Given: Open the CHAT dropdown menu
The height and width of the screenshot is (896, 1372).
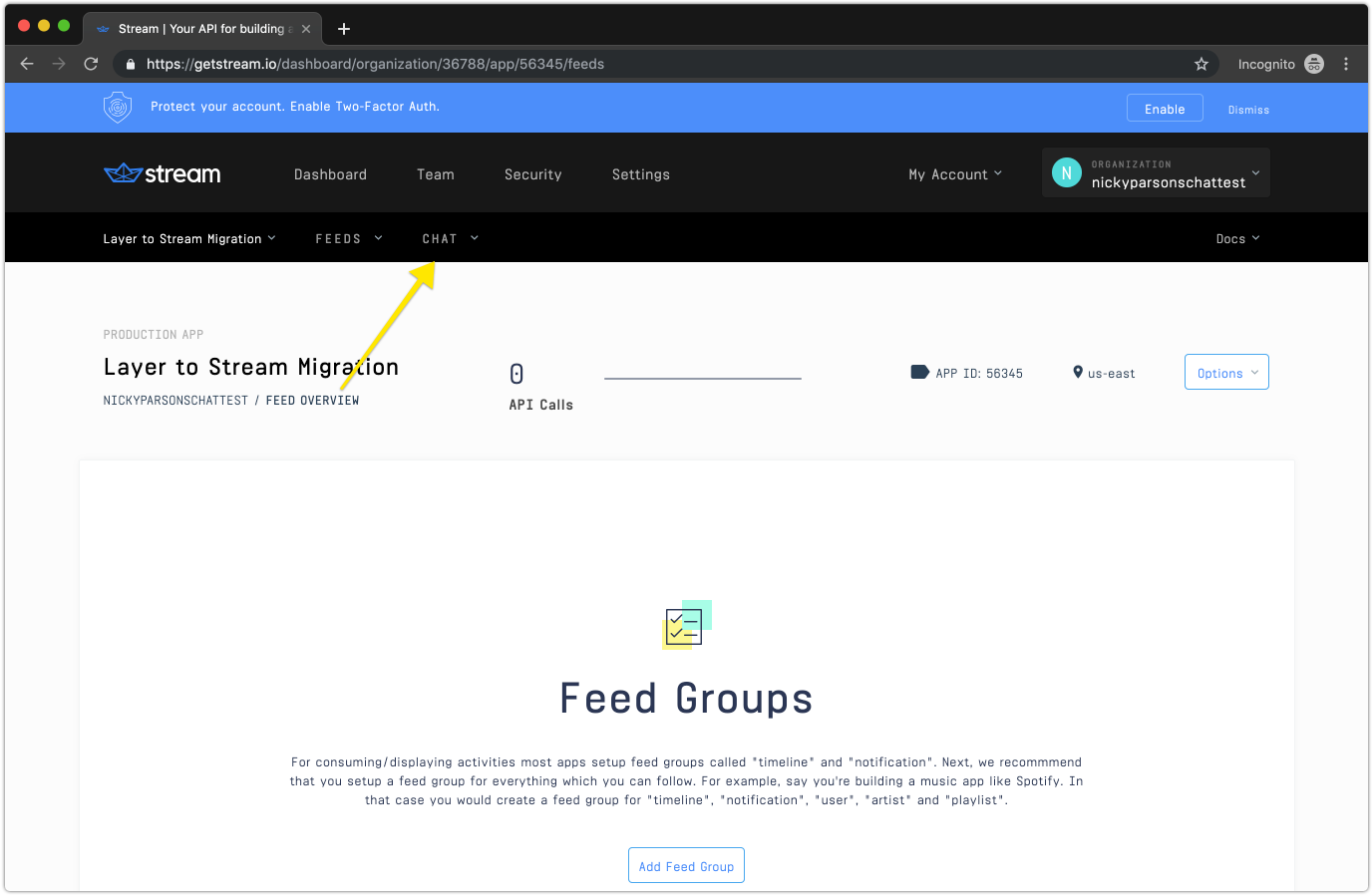Looking at the screenshot, I should (x=451, y=239).
